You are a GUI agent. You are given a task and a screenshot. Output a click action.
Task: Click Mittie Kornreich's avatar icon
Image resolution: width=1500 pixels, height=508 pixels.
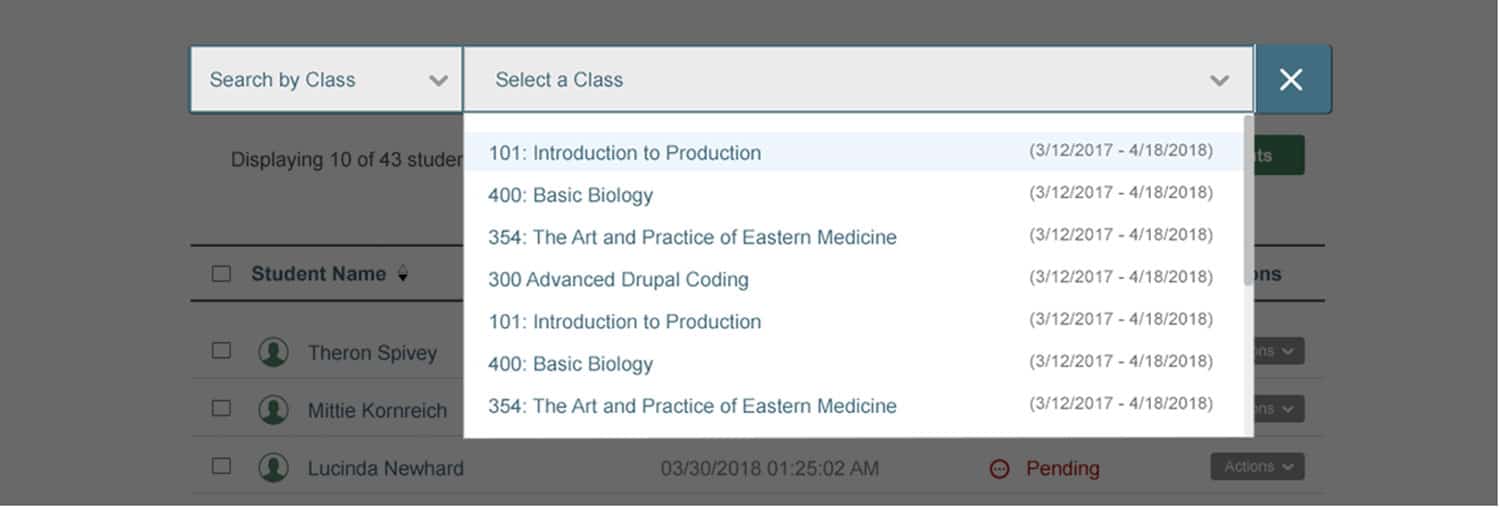[x=273, y=409]
